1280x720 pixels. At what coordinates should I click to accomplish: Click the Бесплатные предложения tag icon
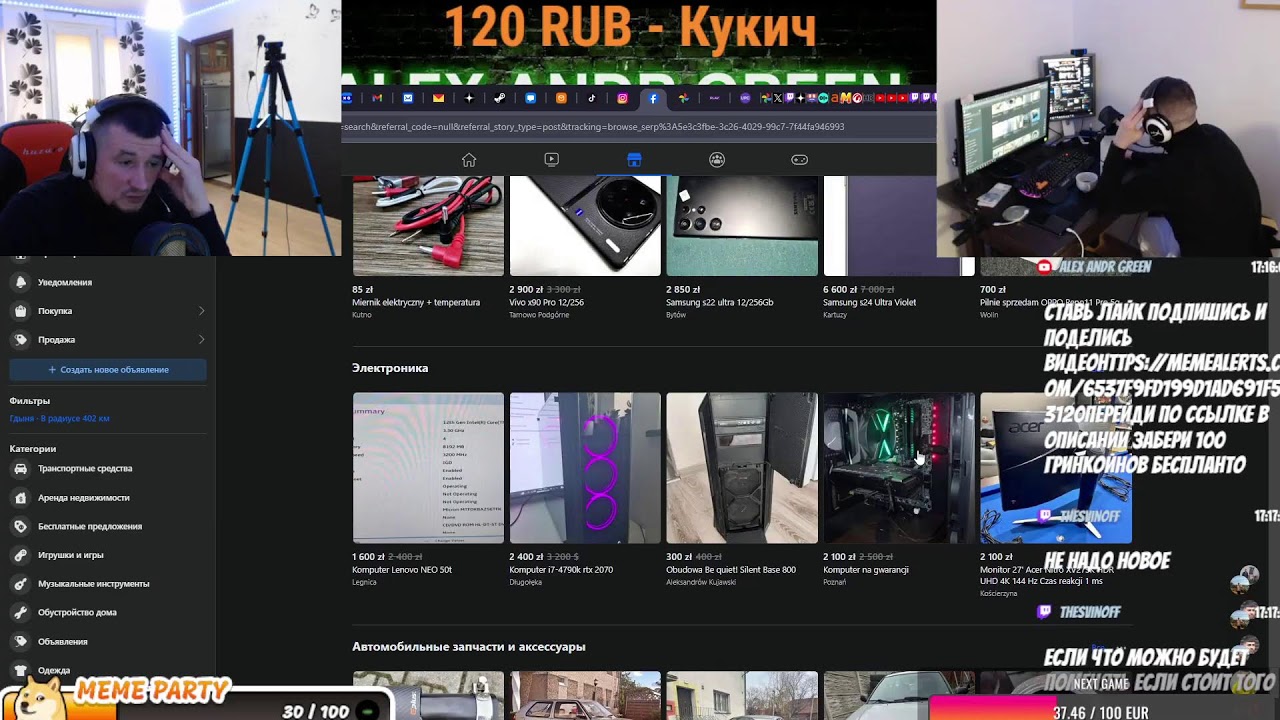(x=21, y=526)
